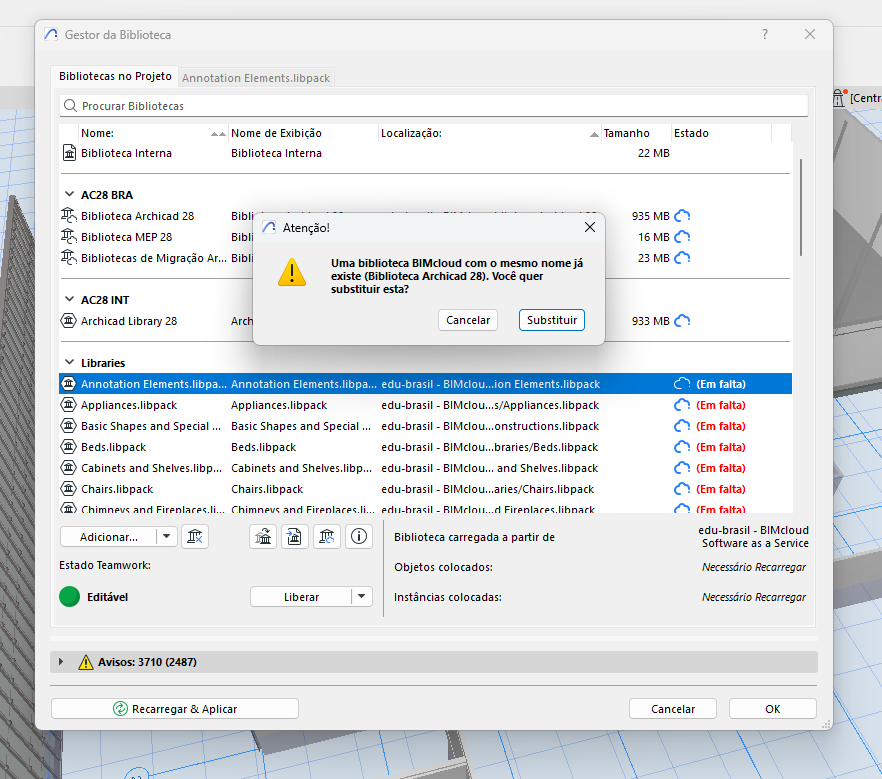Select the Biblioteca Interna row name
Viewport: 882px width, 779px height.
tap(126, 153)
